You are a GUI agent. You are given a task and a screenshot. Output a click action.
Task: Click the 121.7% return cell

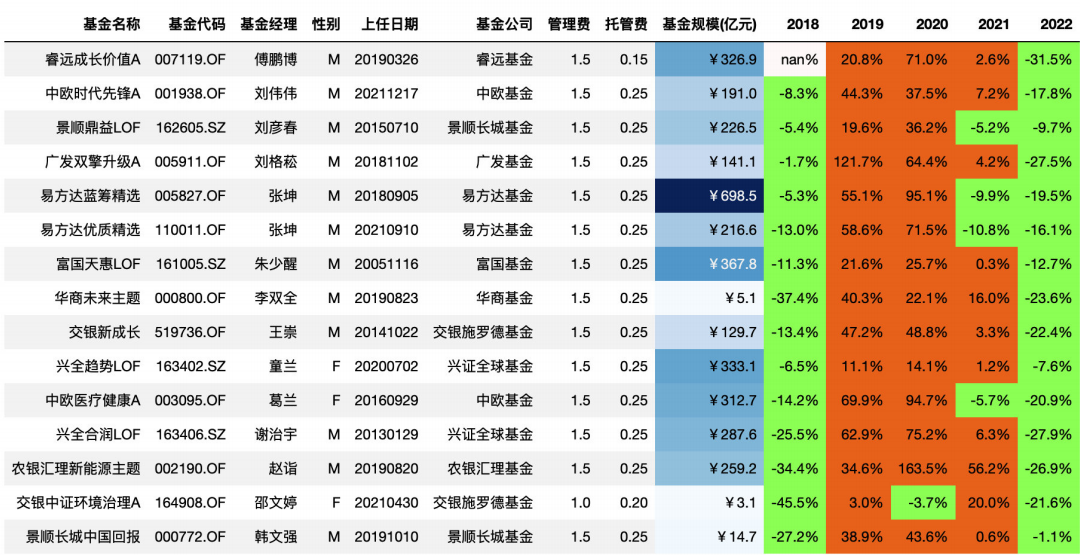tap(859, 162)
